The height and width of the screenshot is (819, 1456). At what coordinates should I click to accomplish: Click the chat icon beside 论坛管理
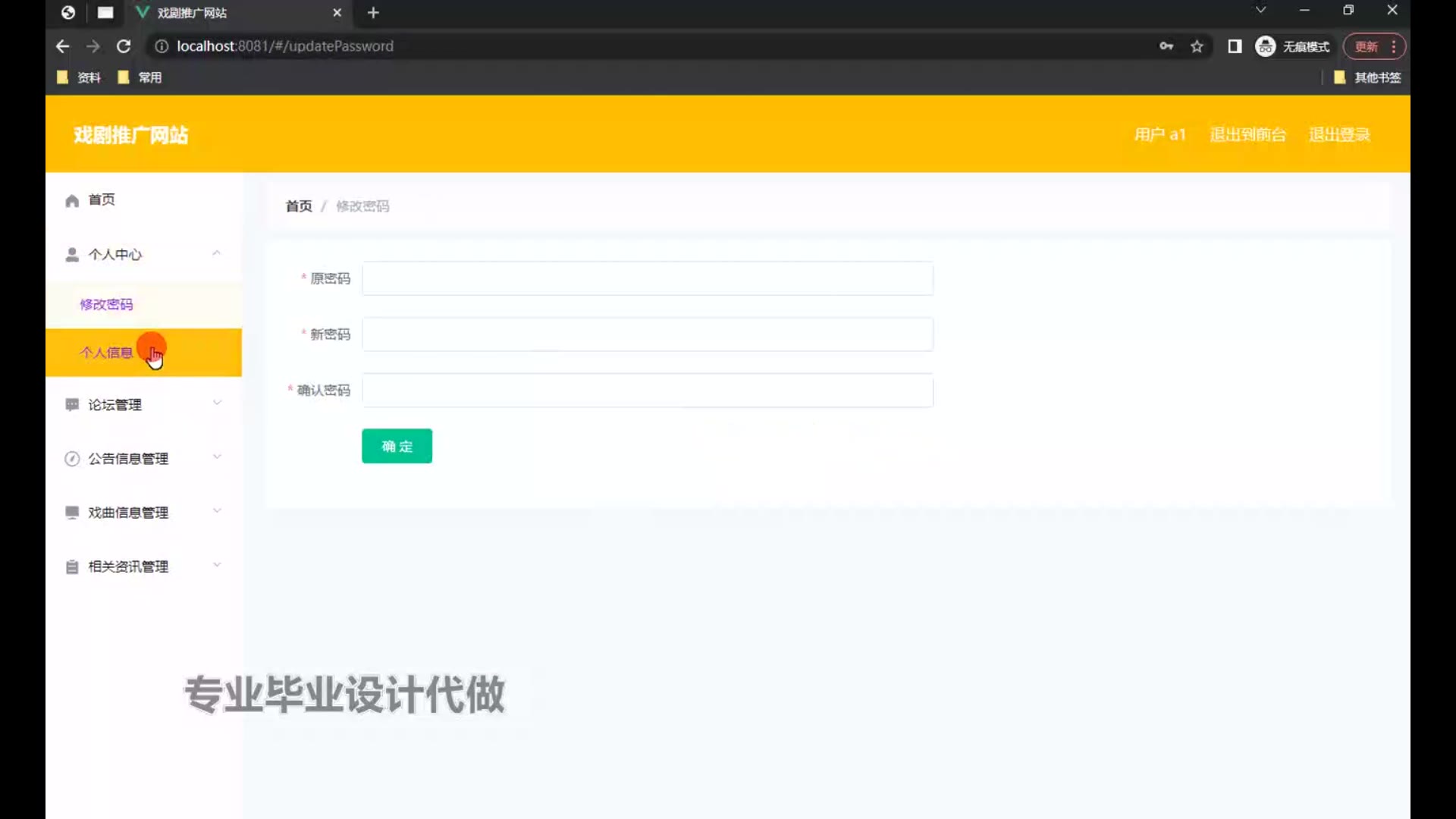[72, 405]
